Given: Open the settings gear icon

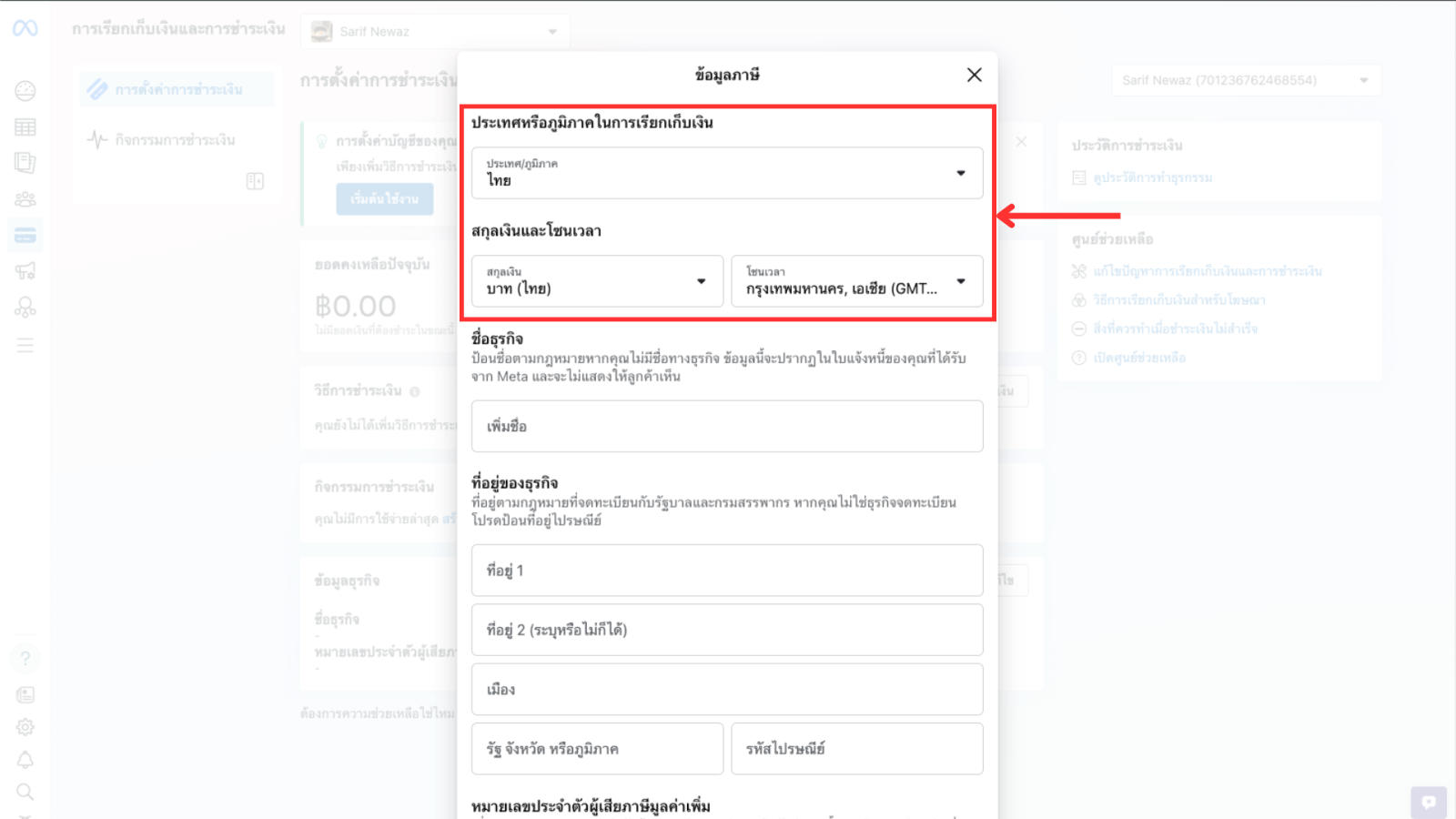Looking at the screenshot, I should pos(25,727).
